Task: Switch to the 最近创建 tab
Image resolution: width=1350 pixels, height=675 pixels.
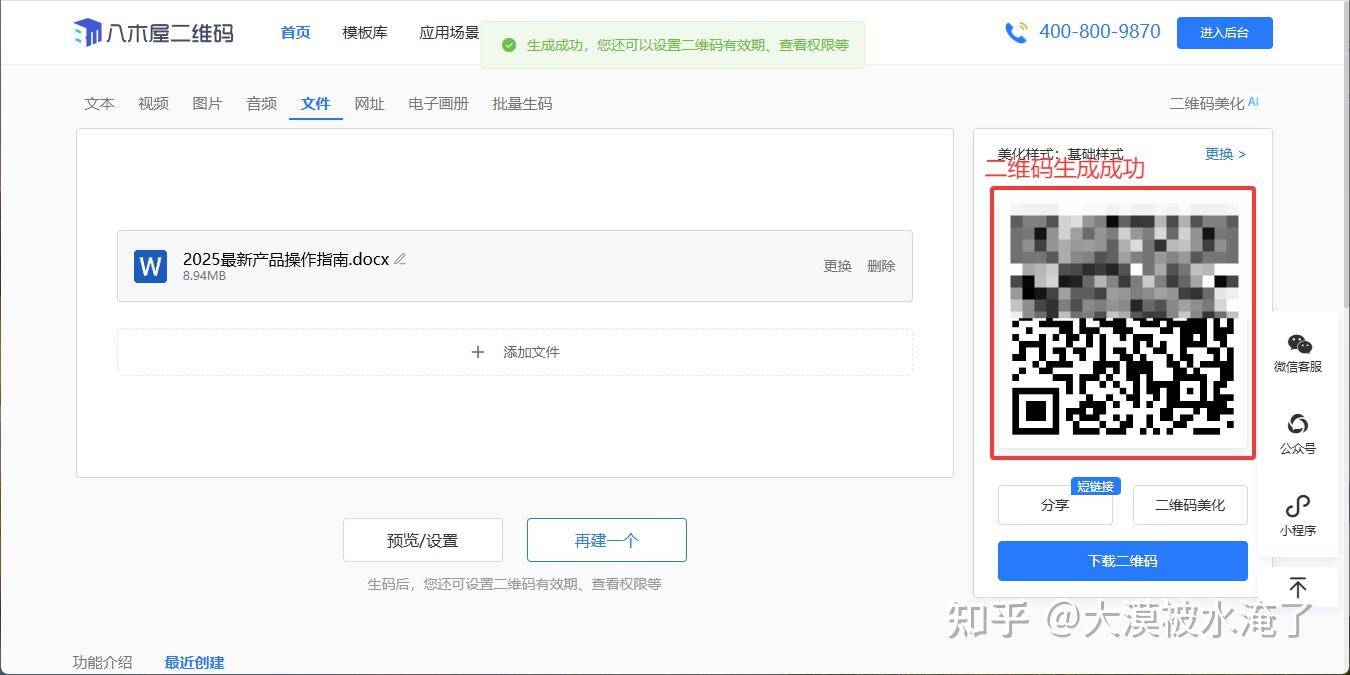Action: click(194, 662)
